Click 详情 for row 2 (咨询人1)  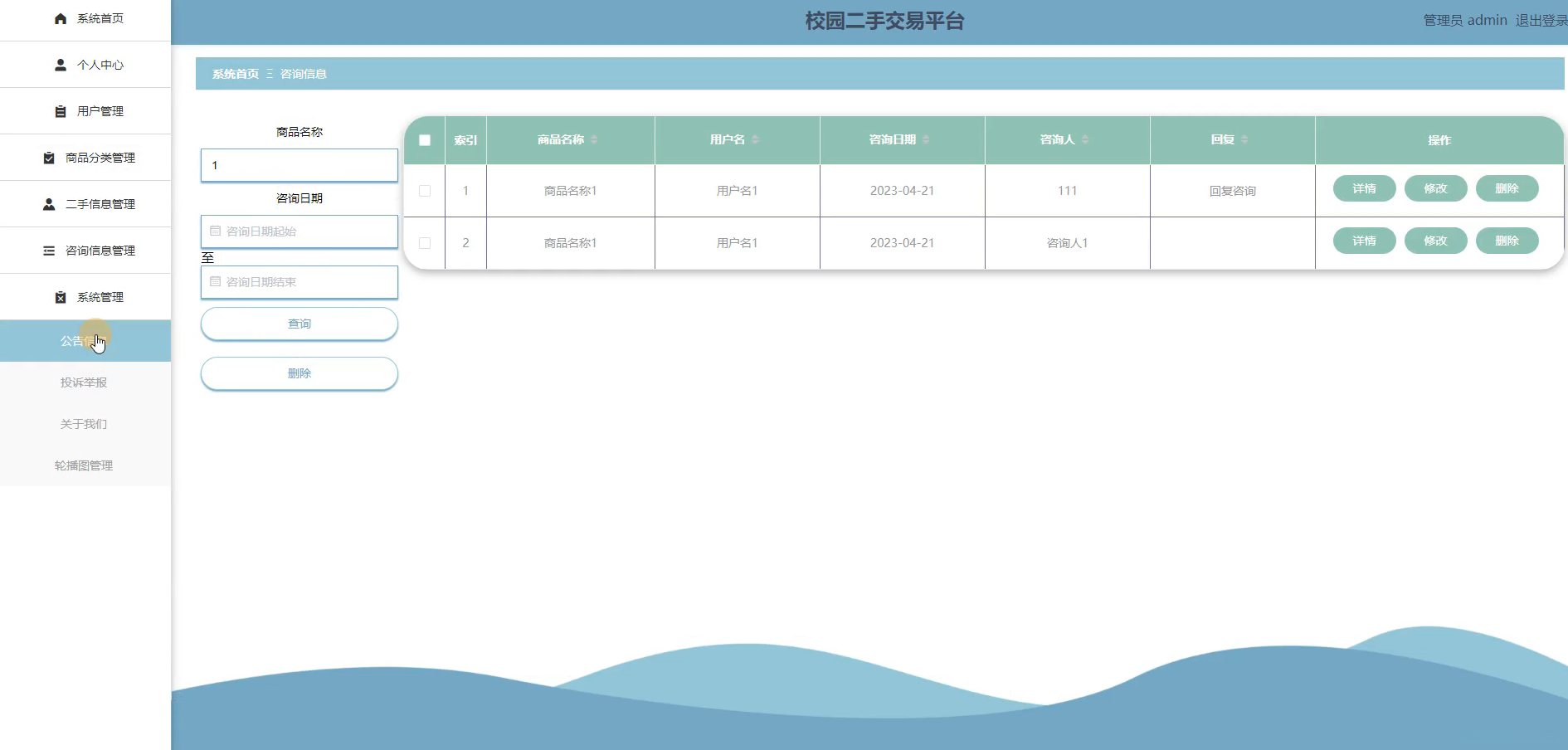pos(1365,241)
